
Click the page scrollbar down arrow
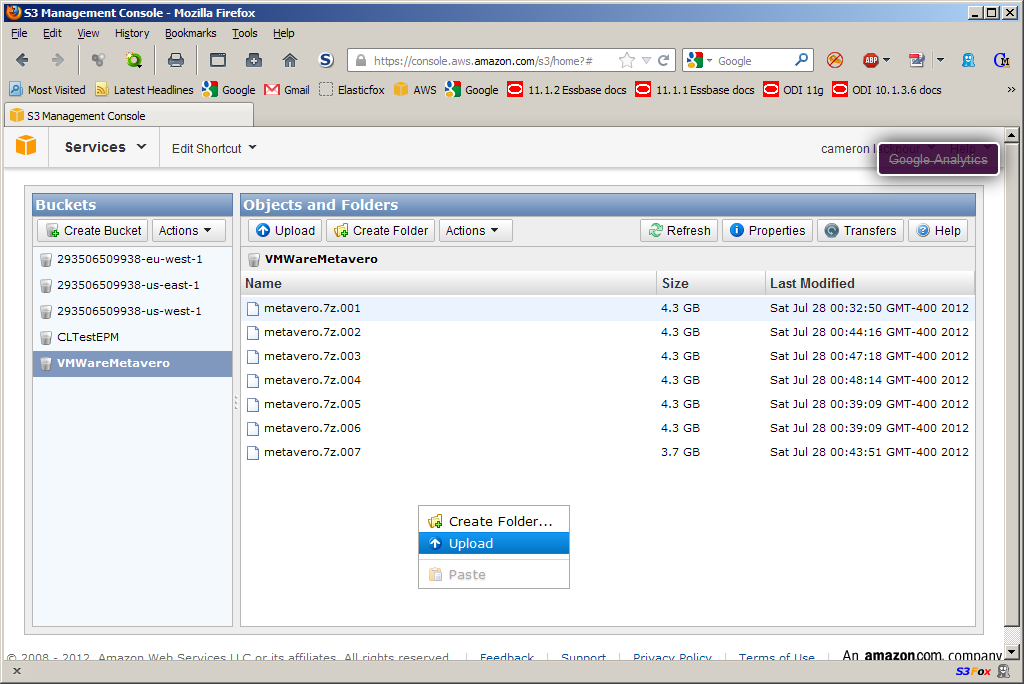(1012, 651)
